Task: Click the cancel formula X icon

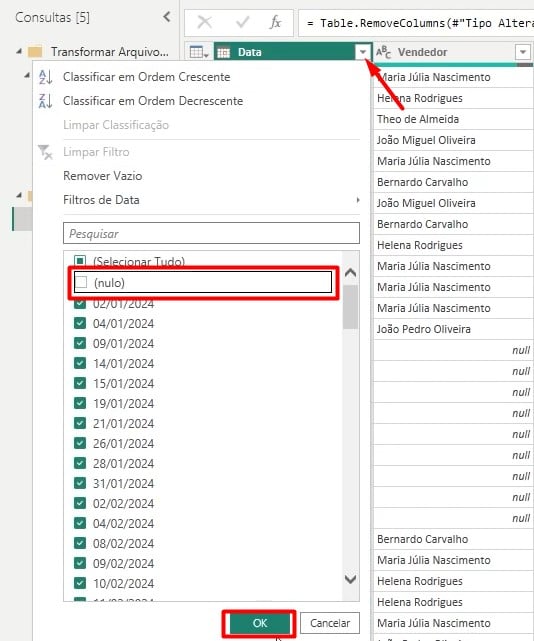Action: click(204, 22)
